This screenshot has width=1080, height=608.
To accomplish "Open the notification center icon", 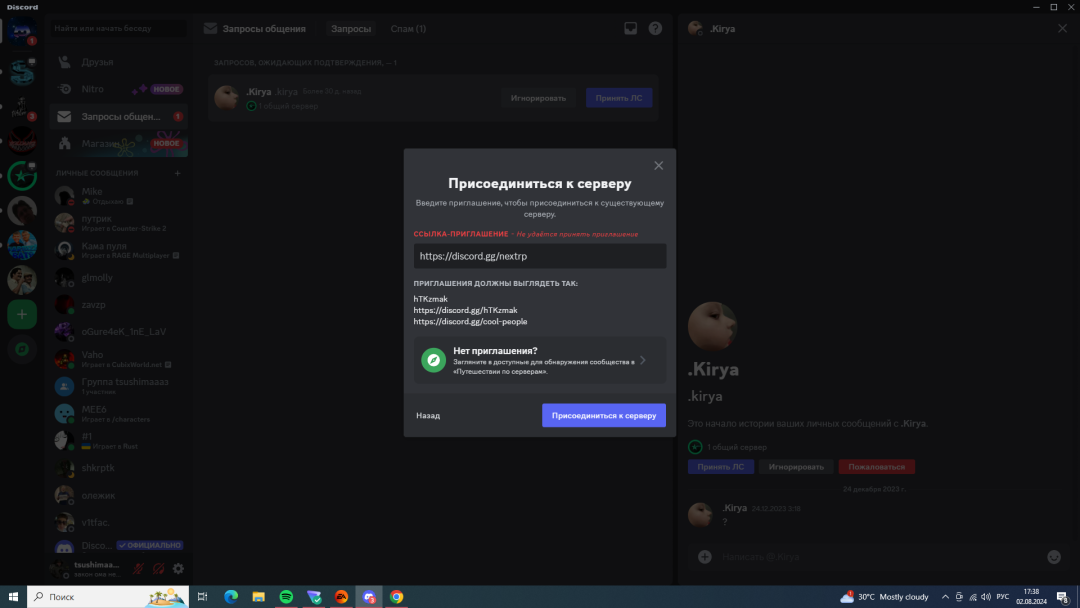I will [1063, 597].
